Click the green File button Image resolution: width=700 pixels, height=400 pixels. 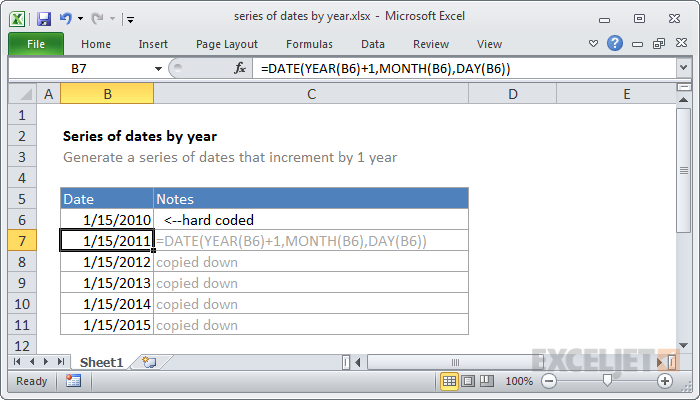35,44
